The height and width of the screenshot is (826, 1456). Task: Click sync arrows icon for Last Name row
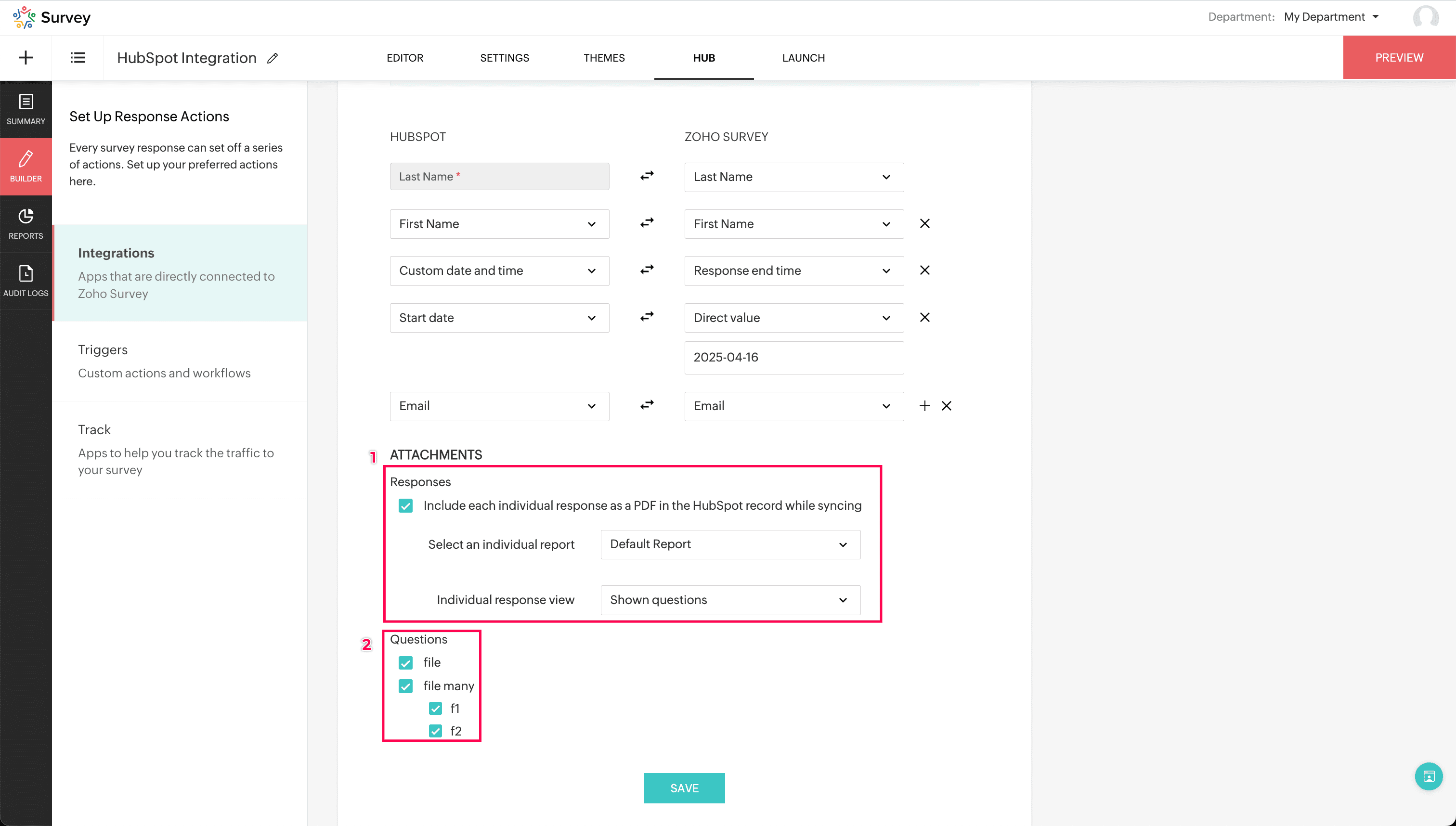click(x=647, y=176)
